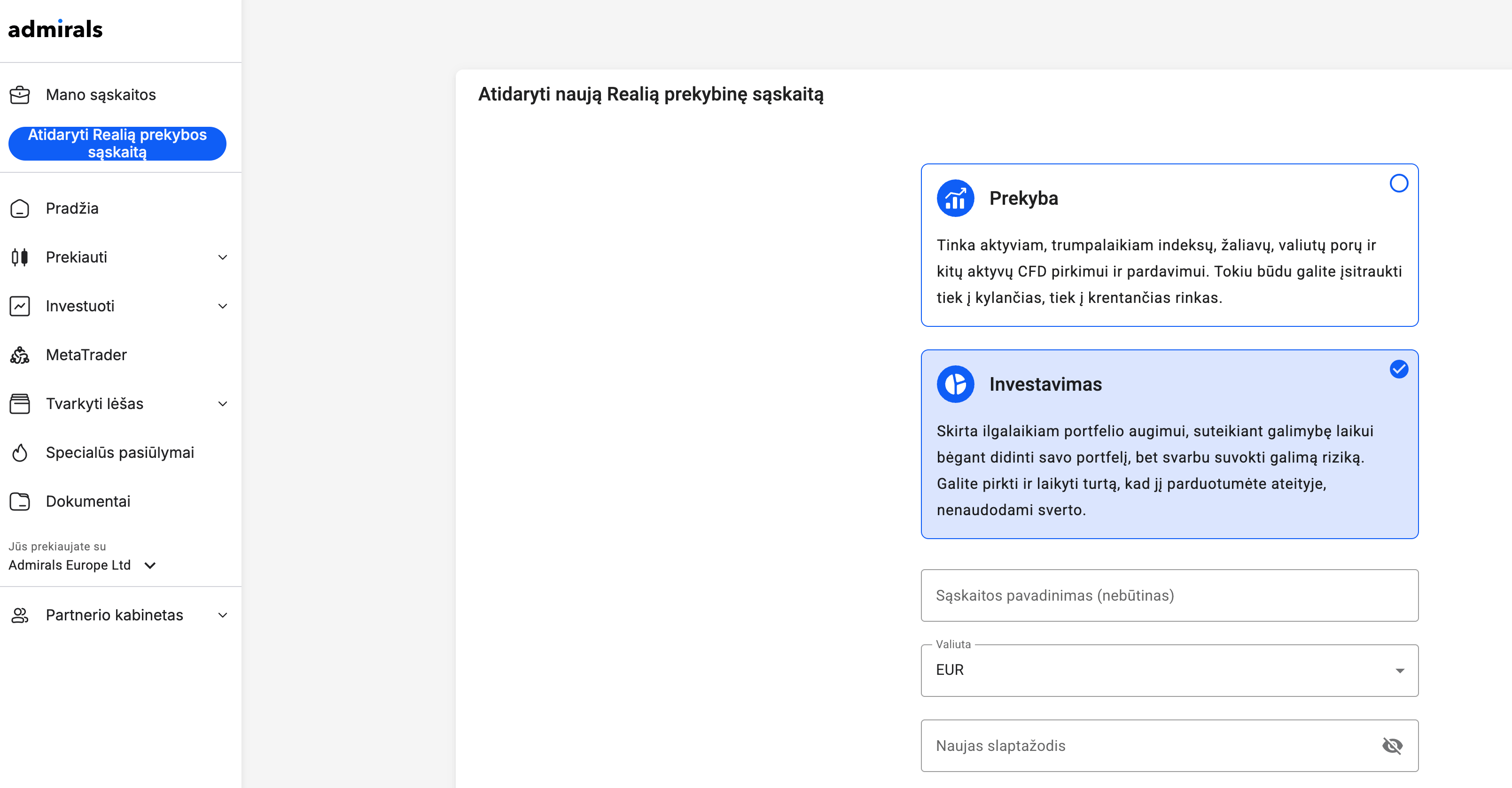The image size is (1512, 788).
Task: Click the Investavimas card description text
Action: (1155, 471)
